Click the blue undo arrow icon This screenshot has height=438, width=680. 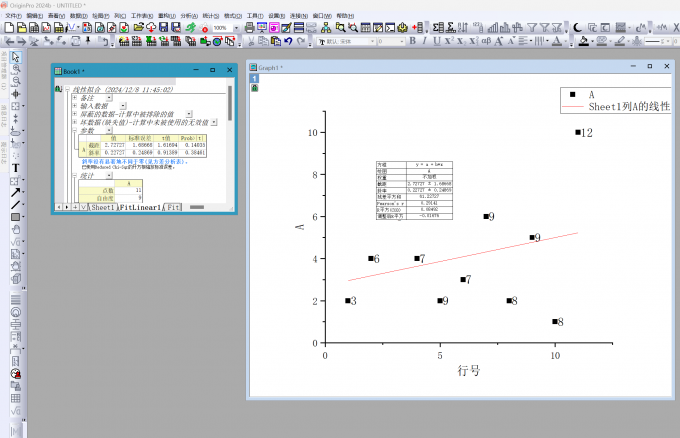tap(288, 41)
